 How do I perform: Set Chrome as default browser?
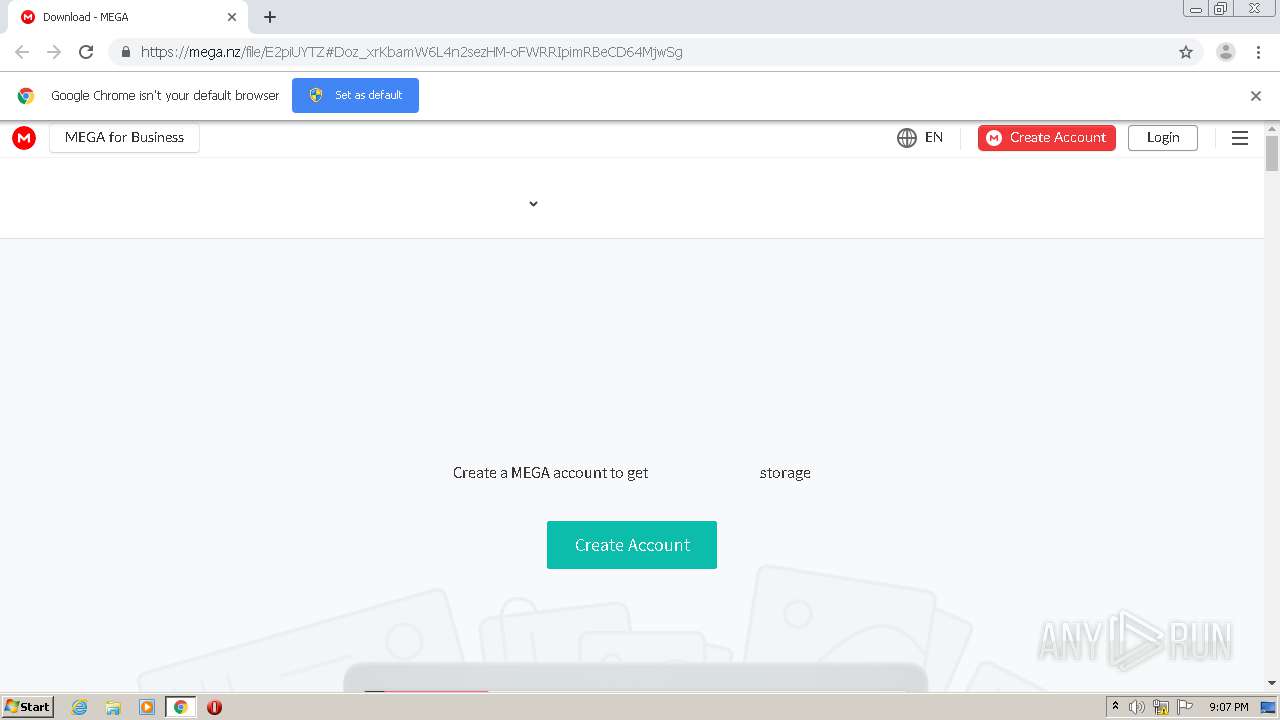355,95
